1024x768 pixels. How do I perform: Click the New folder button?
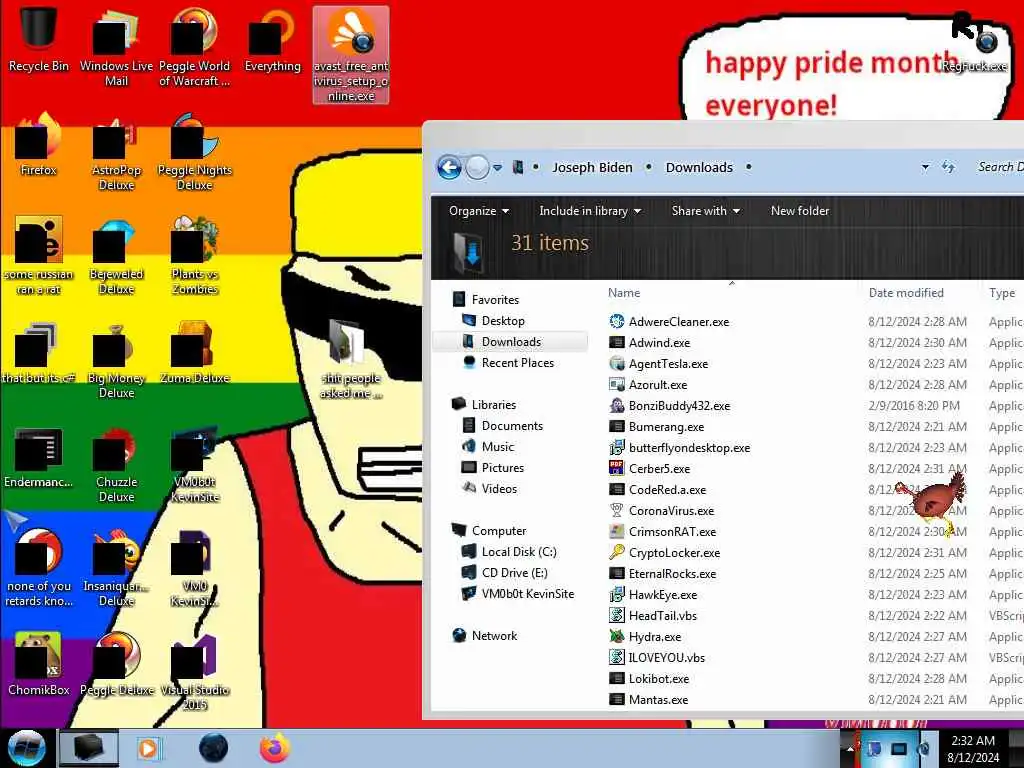(800, 211)
